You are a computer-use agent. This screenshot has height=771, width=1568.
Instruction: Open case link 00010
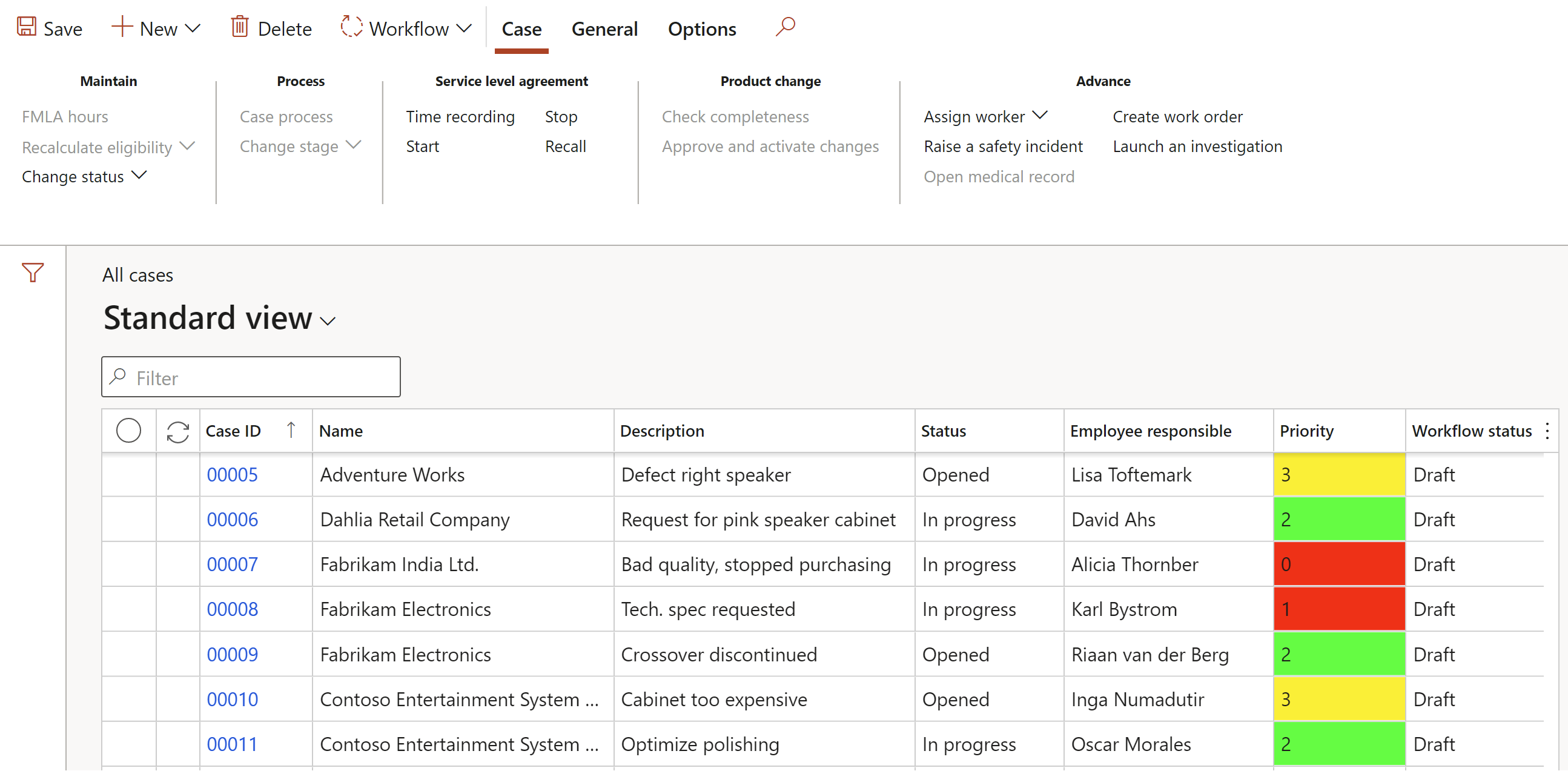point(233,700)
